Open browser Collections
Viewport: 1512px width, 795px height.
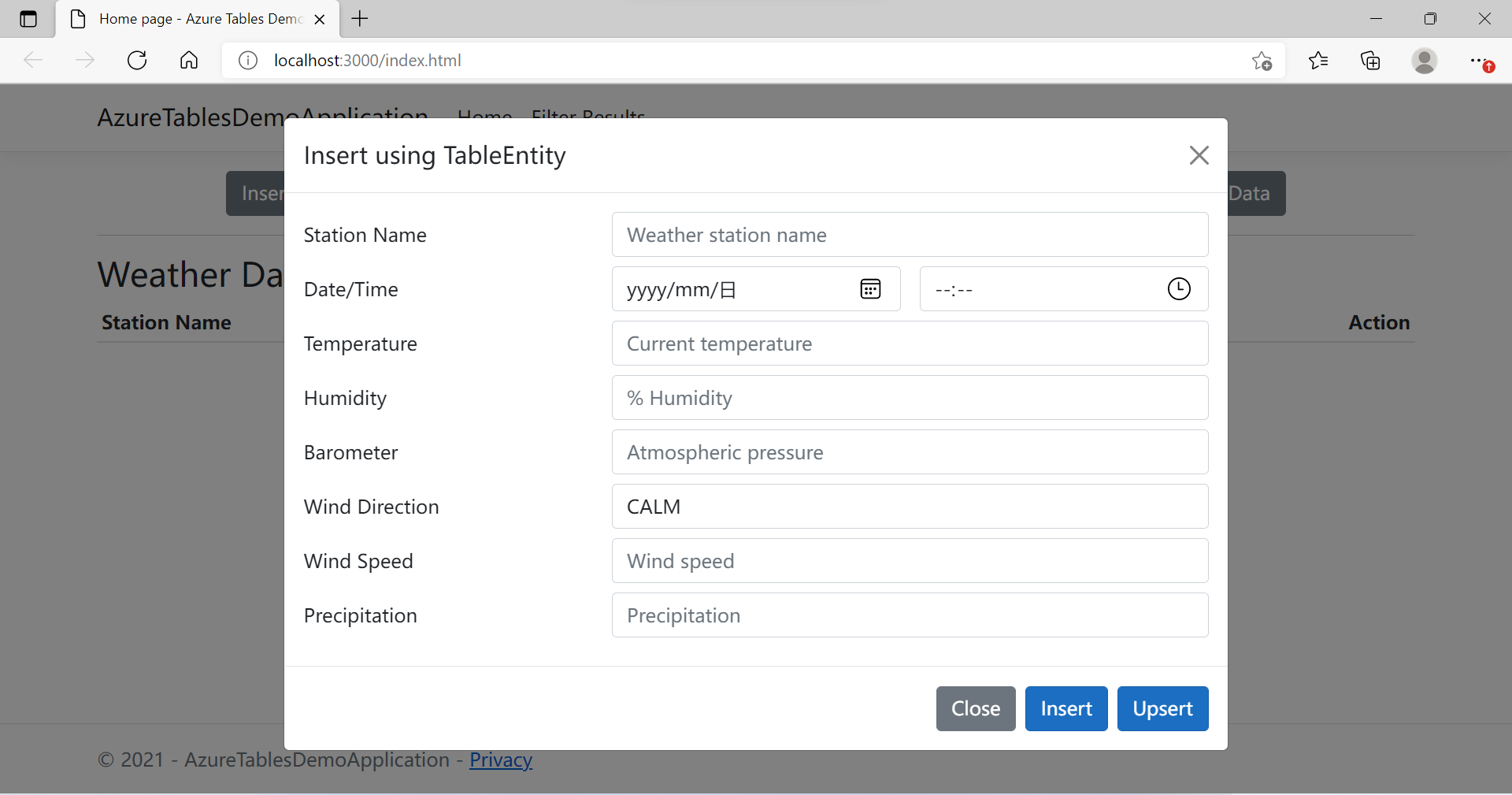coord(1370,61)
